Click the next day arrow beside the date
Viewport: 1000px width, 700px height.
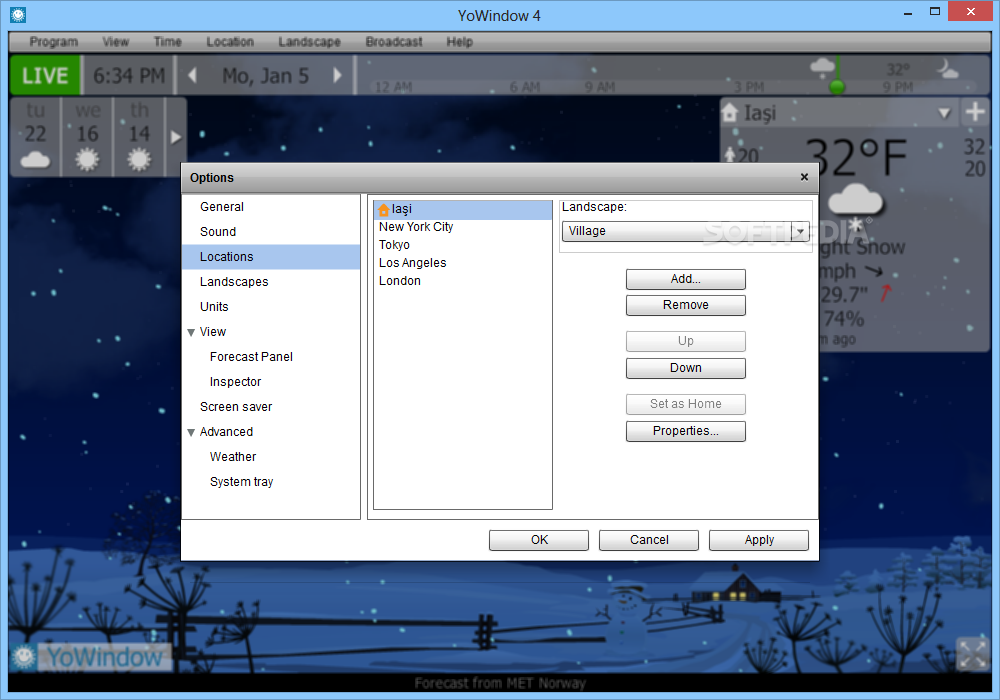coord(337,75)
